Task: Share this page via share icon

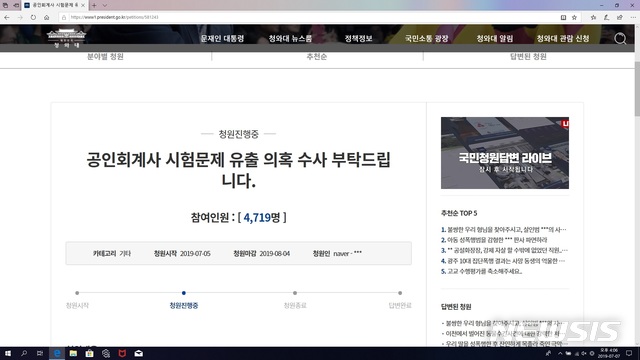Action: coord(620,17)
